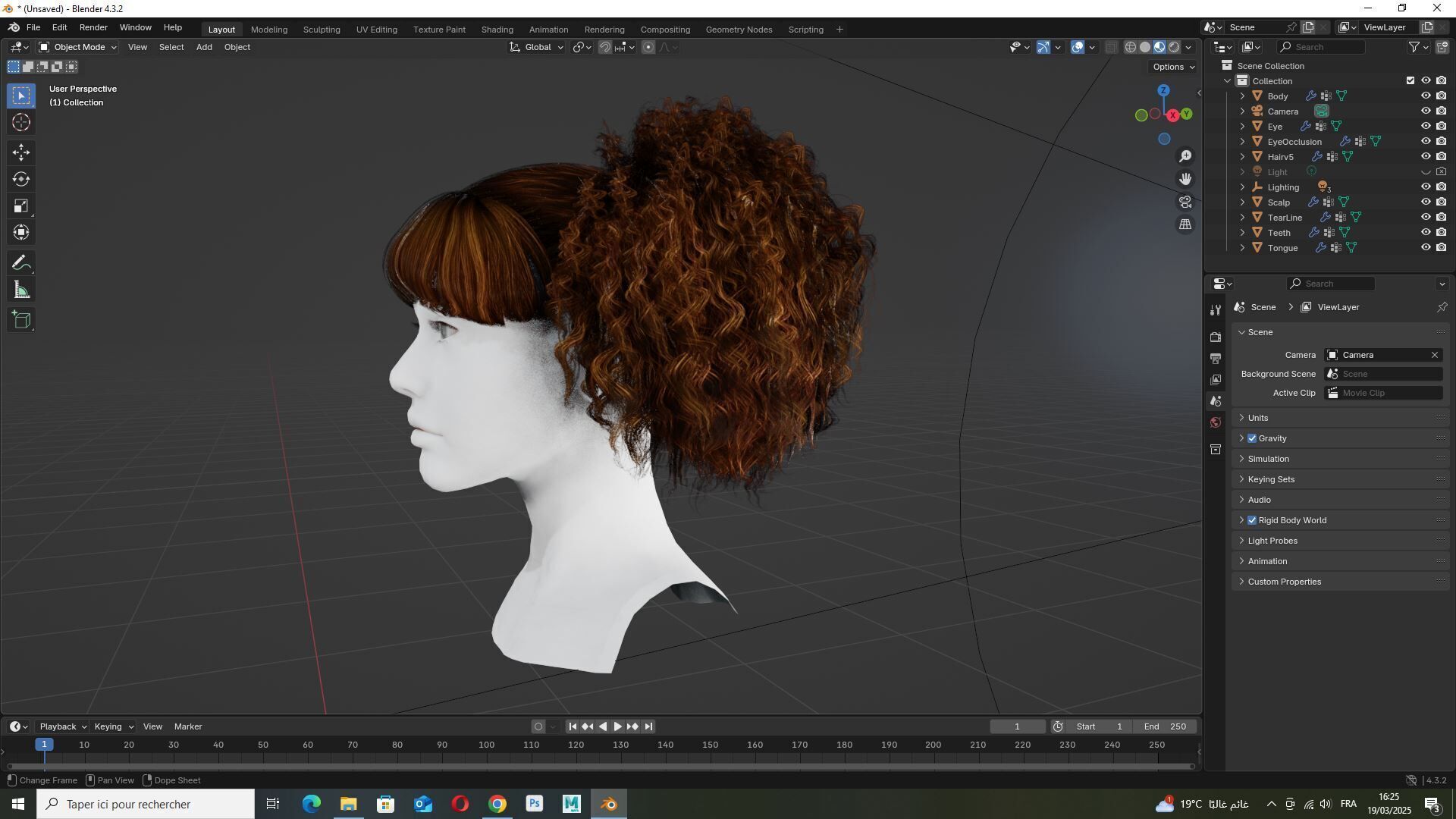Click the timeline horizontal scrollbar

pyautogui.click(x=599, y=767)
